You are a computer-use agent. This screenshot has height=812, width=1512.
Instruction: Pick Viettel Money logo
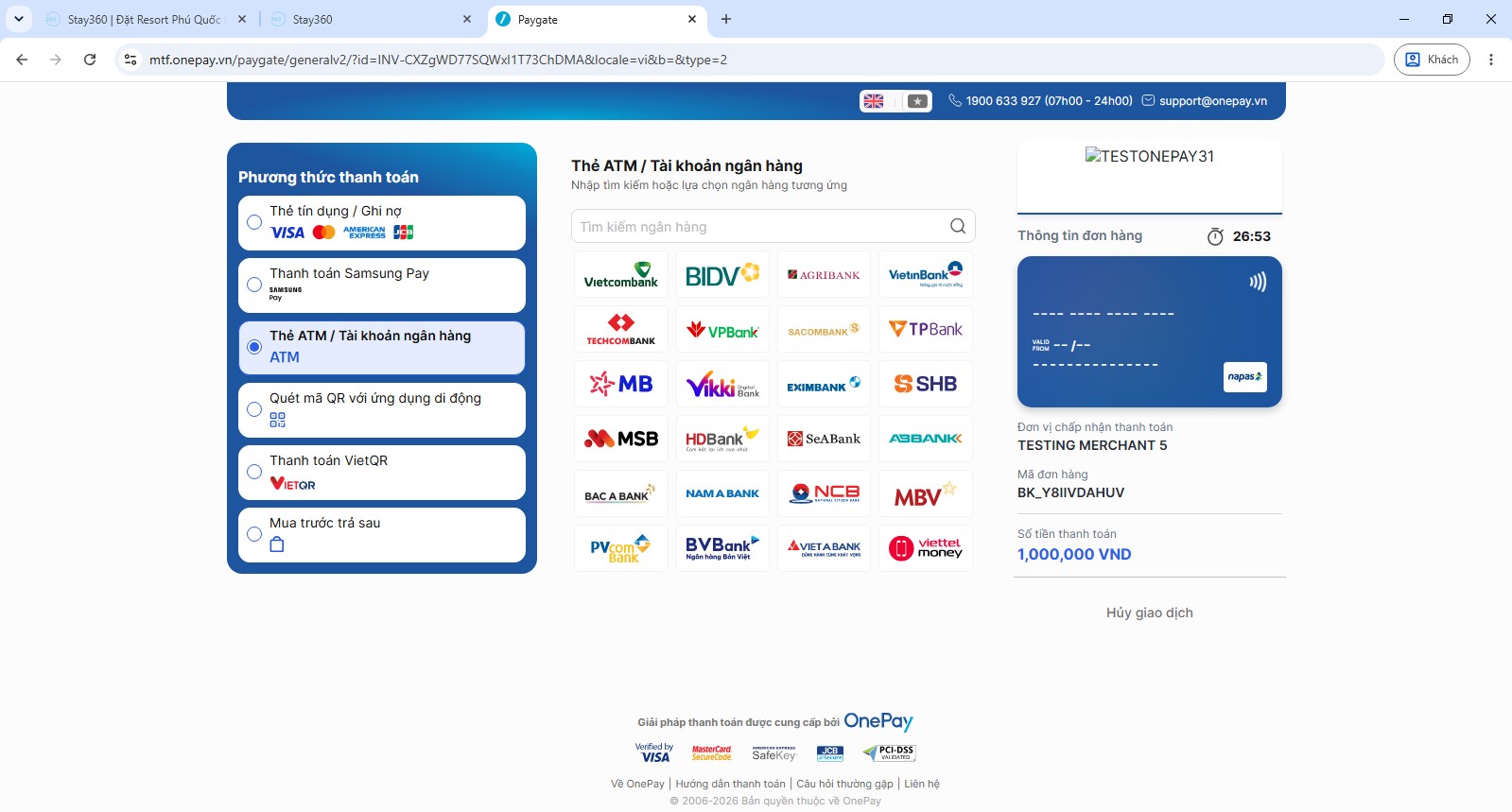[926, 548]
